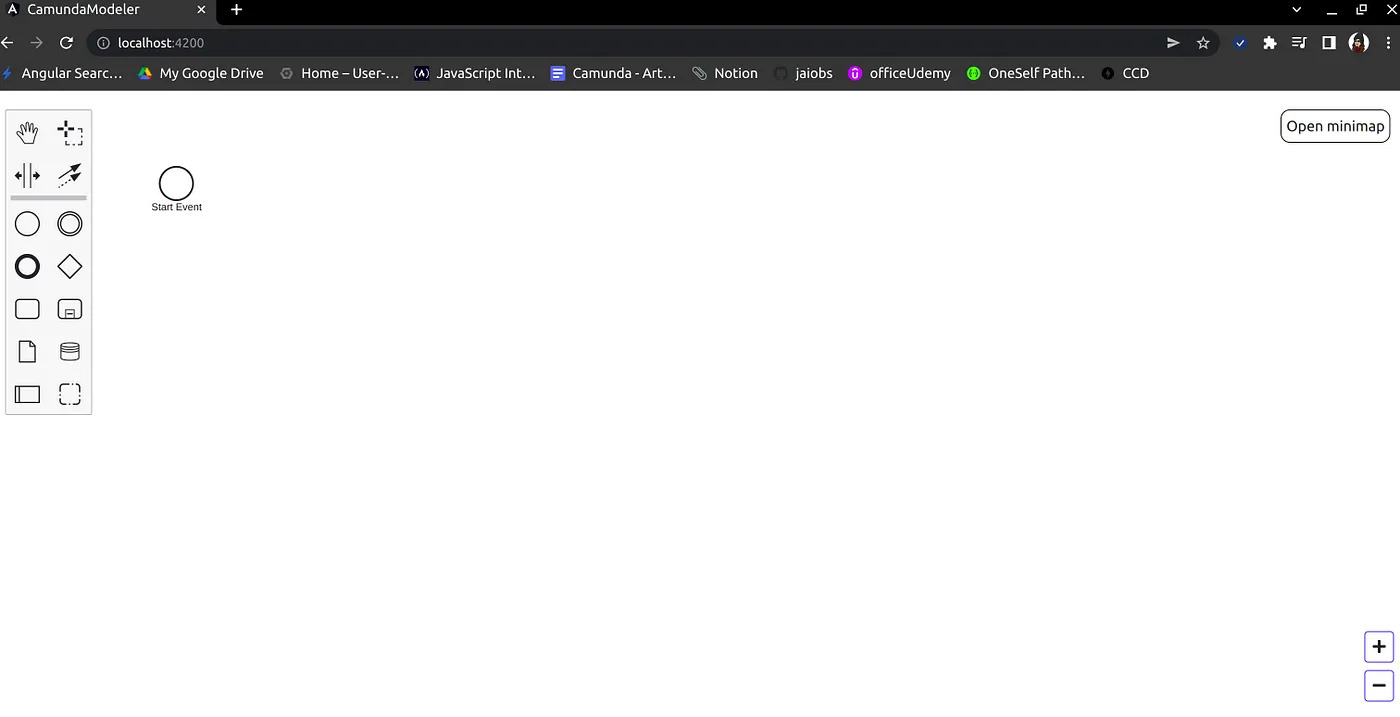Open the CCD bookmark
Viewport: 1400px width, 717px height.
1125,73
